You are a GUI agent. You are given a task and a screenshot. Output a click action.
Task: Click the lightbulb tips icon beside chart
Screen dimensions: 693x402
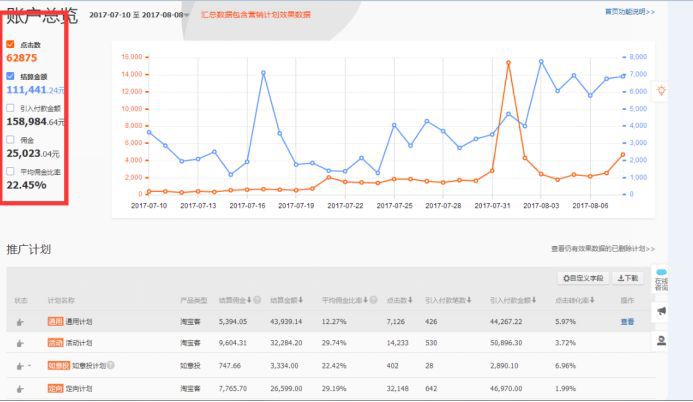660,91
